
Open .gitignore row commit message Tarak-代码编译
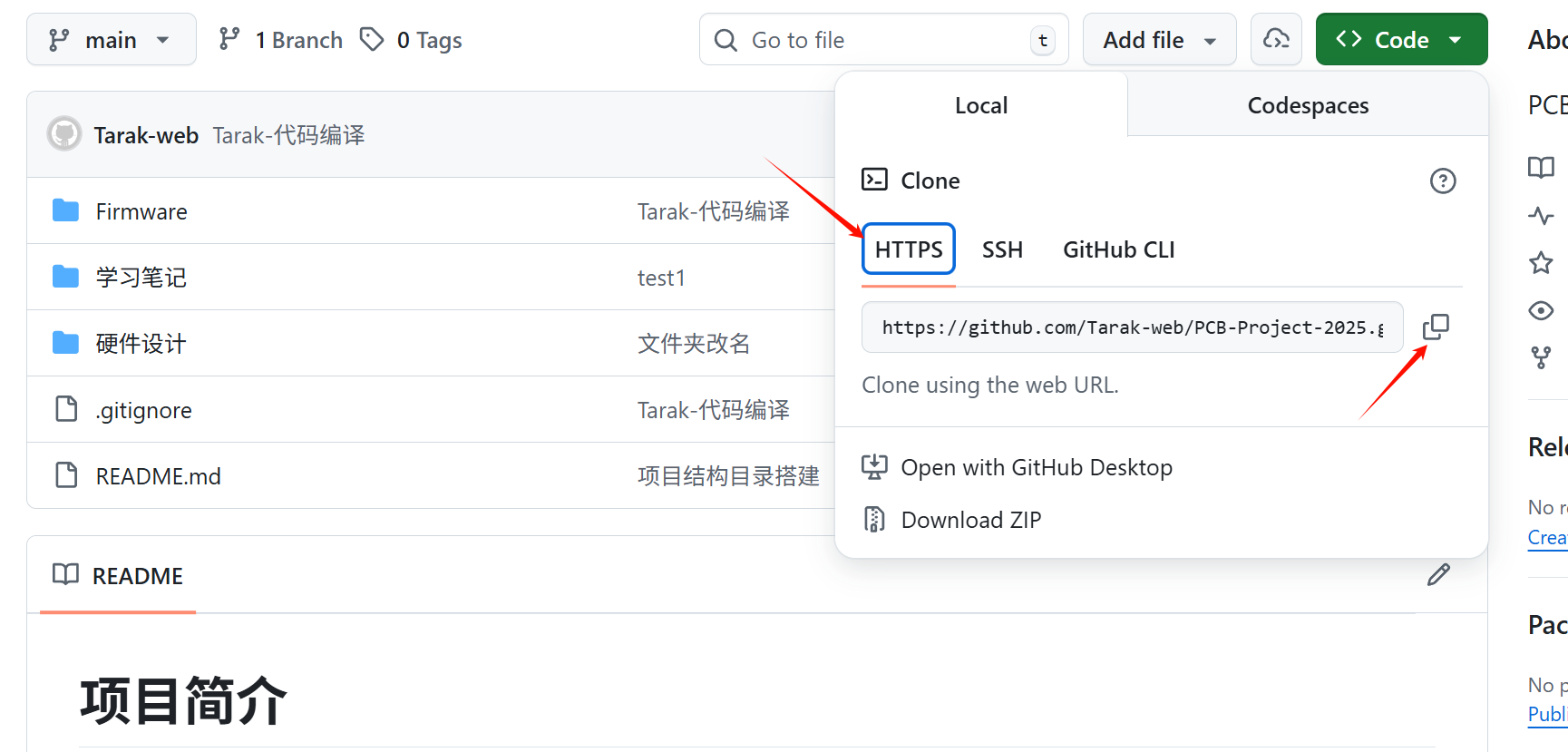coord(714,410)
